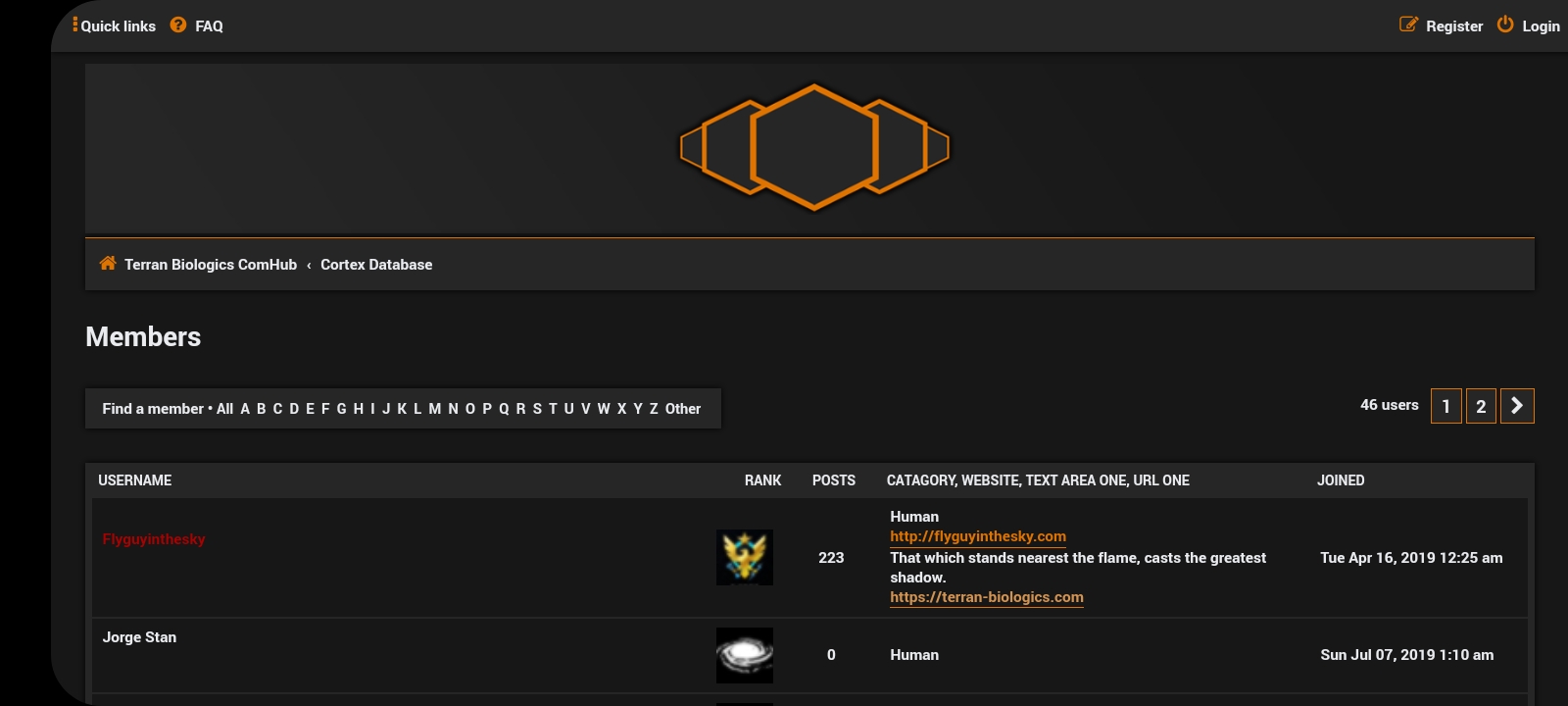Click the Register pencil icon
Image resolution: width=1568 pixels, height=706 pixels.
point(1408,25)
